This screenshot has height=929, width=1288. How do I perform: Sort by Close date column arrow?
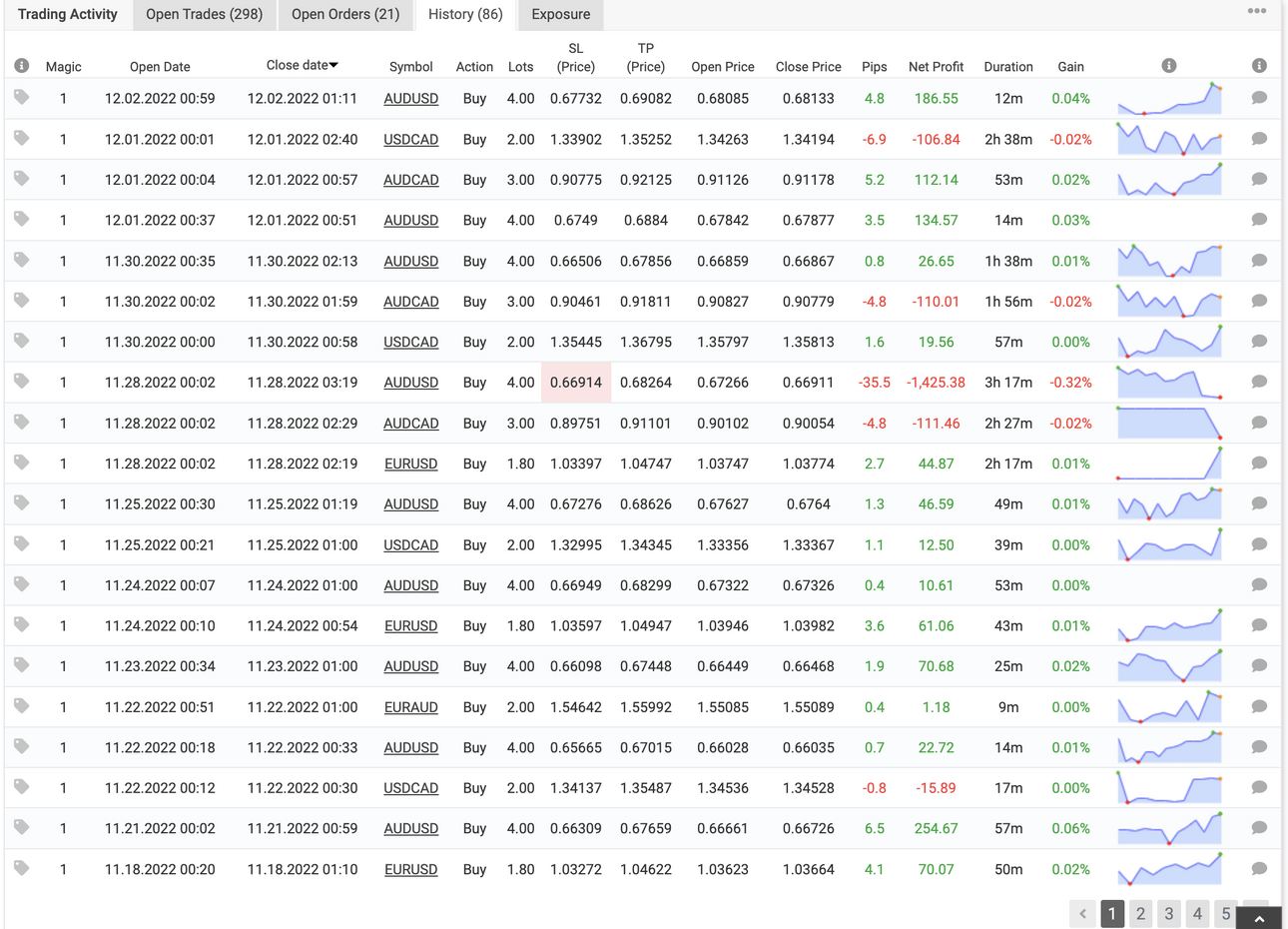(x=333, y=65)
